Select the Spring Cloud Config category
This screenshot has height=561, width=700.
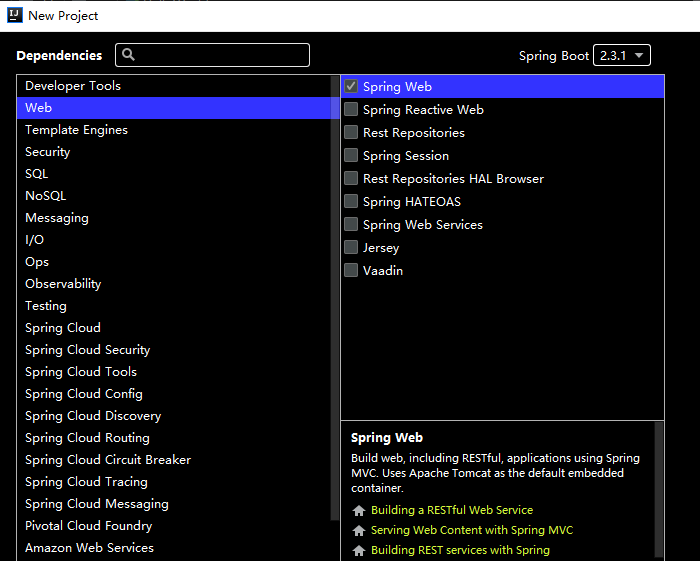point(174,394)
